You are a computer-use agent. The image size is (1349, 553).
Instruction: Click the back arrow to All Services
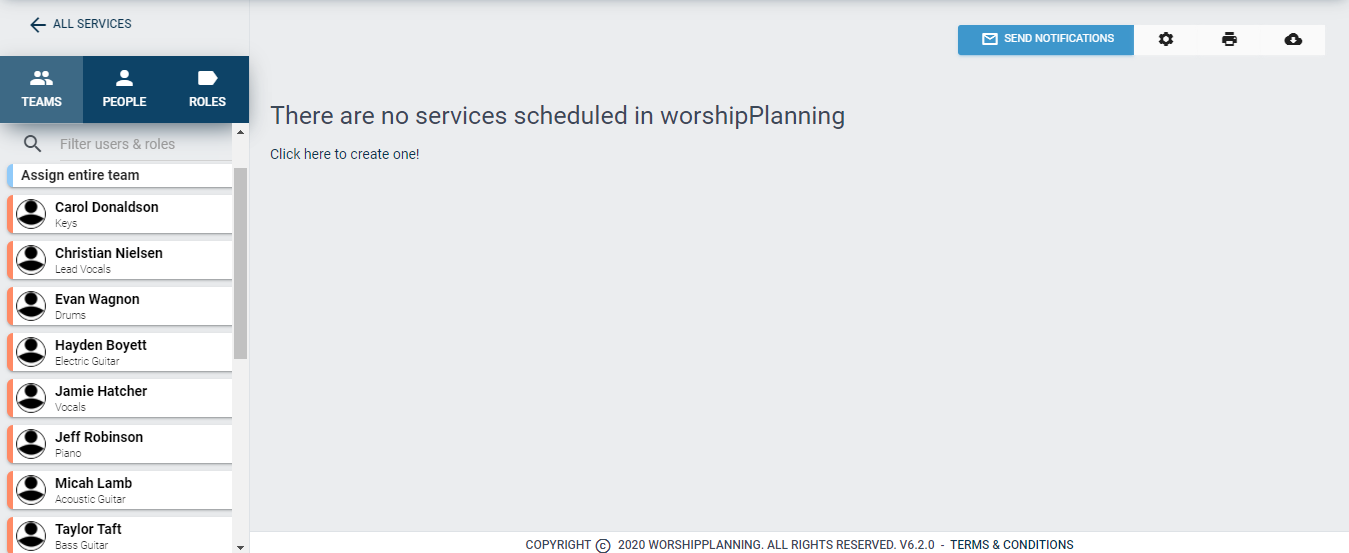click(x=38, y=24)
